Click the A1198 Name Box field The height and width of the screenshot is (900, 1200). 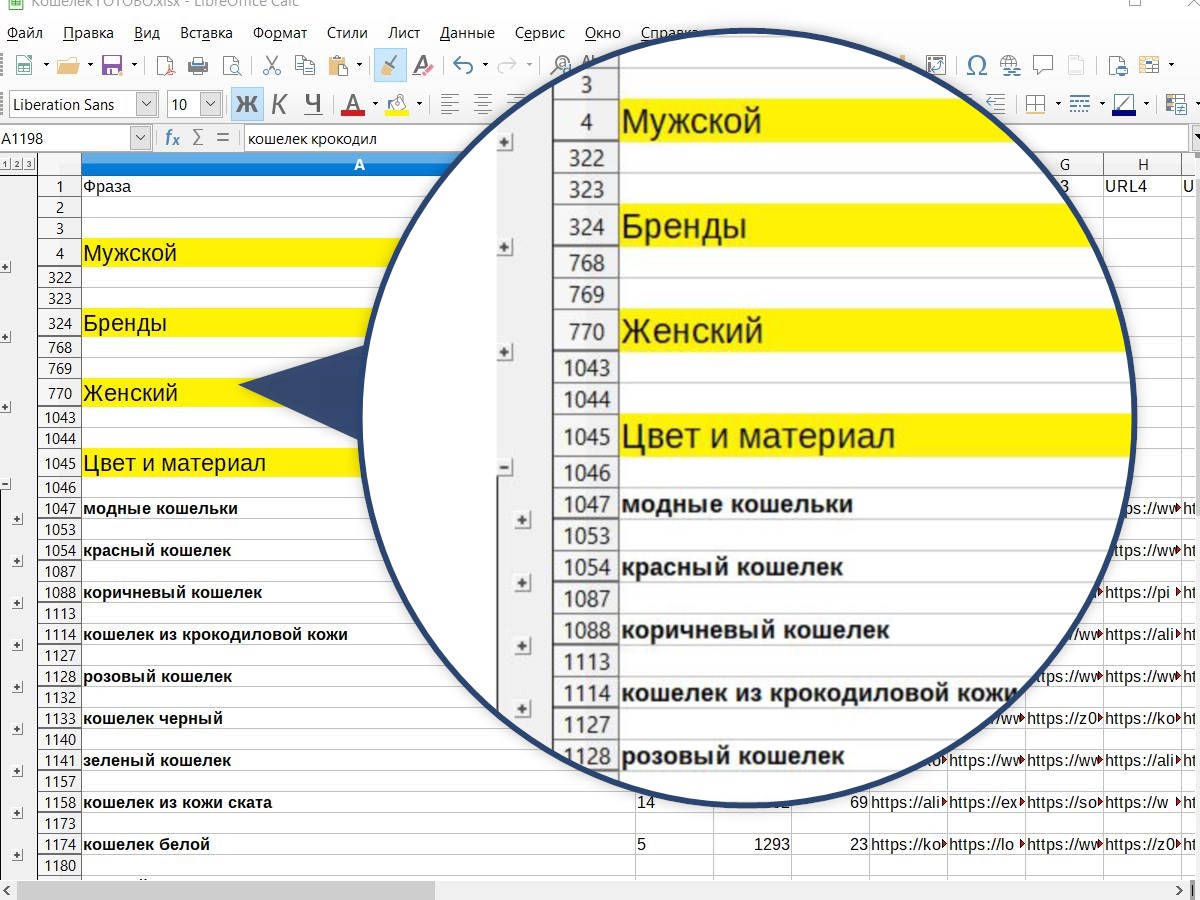[x=65, y=138]
